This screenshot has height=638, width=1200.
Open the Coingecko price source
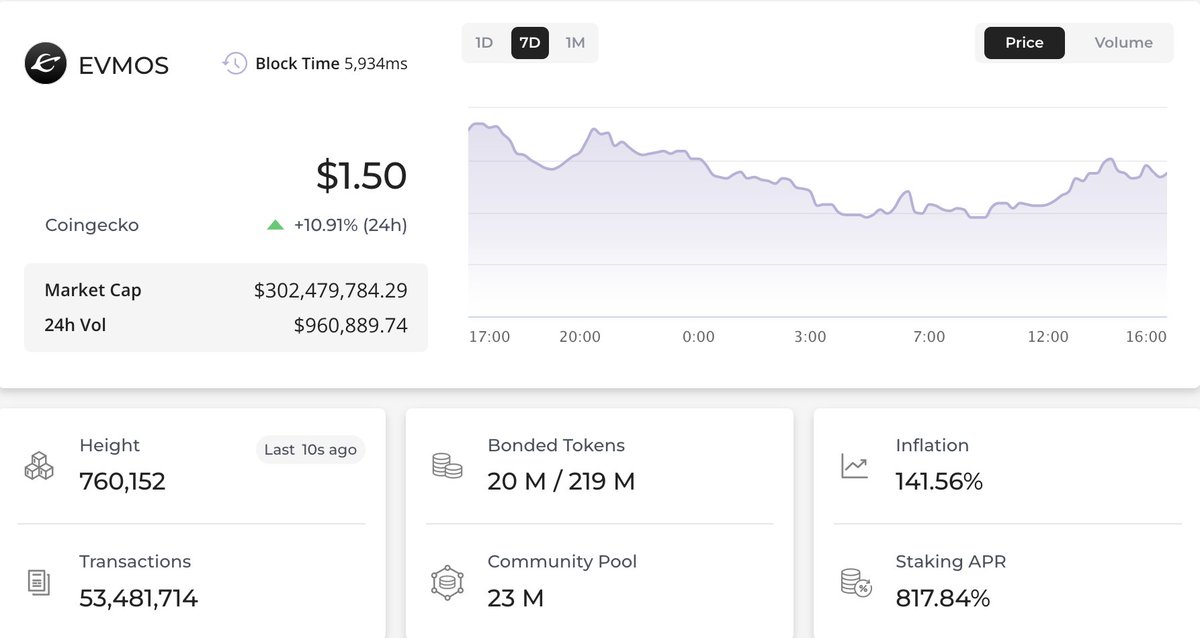(91, 225)
